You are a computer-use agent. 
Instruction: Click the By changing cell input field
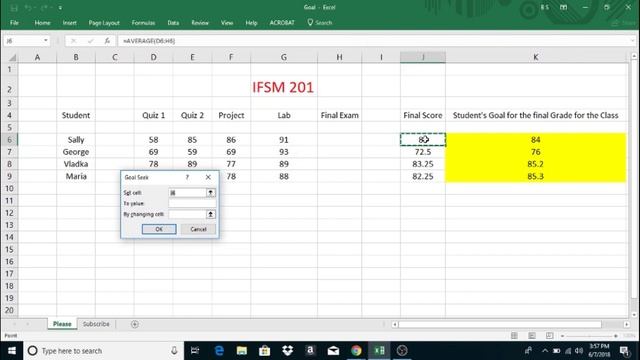(188, 214)
